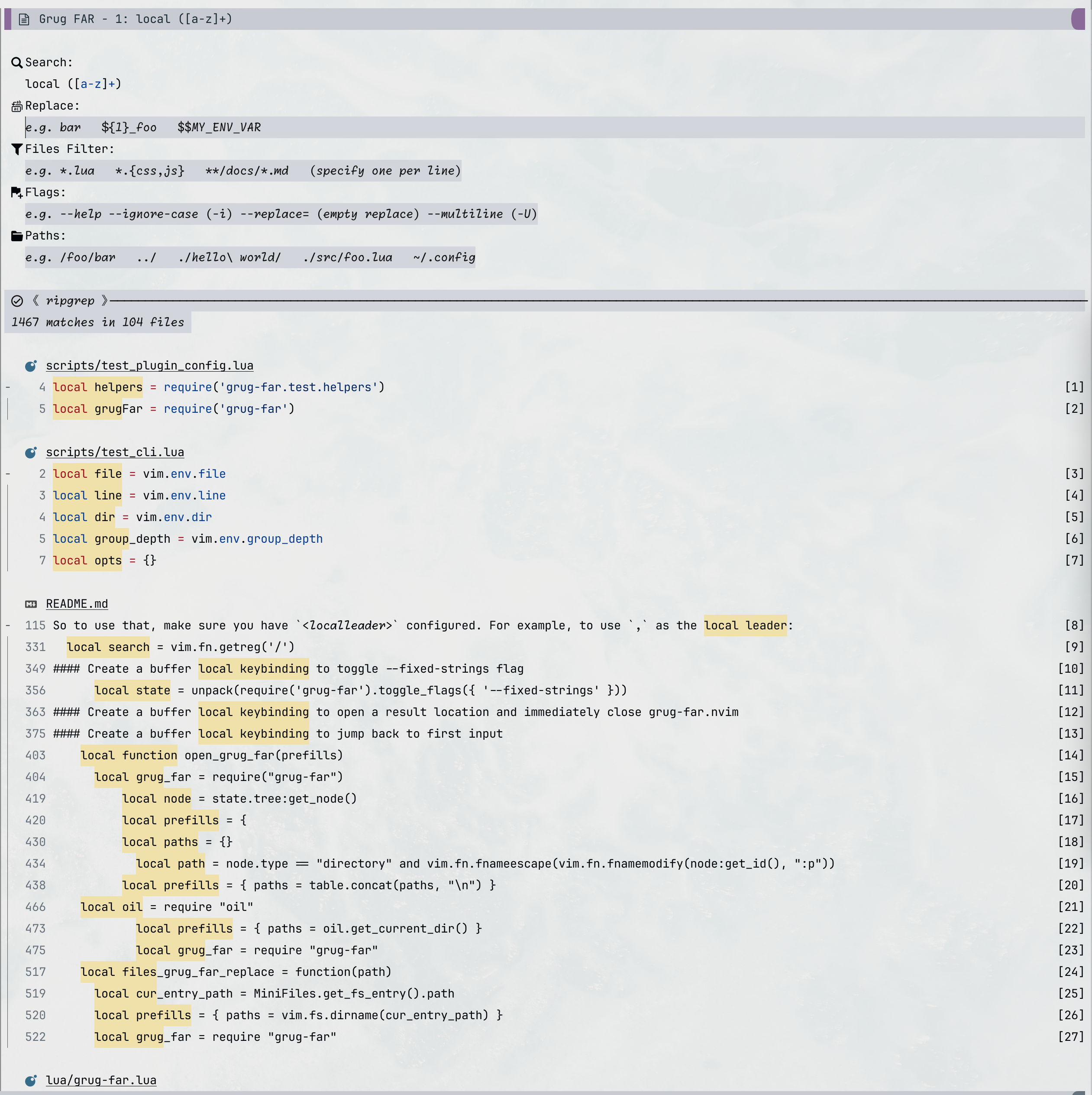Click the Replace label icon

tap(17, 106)
